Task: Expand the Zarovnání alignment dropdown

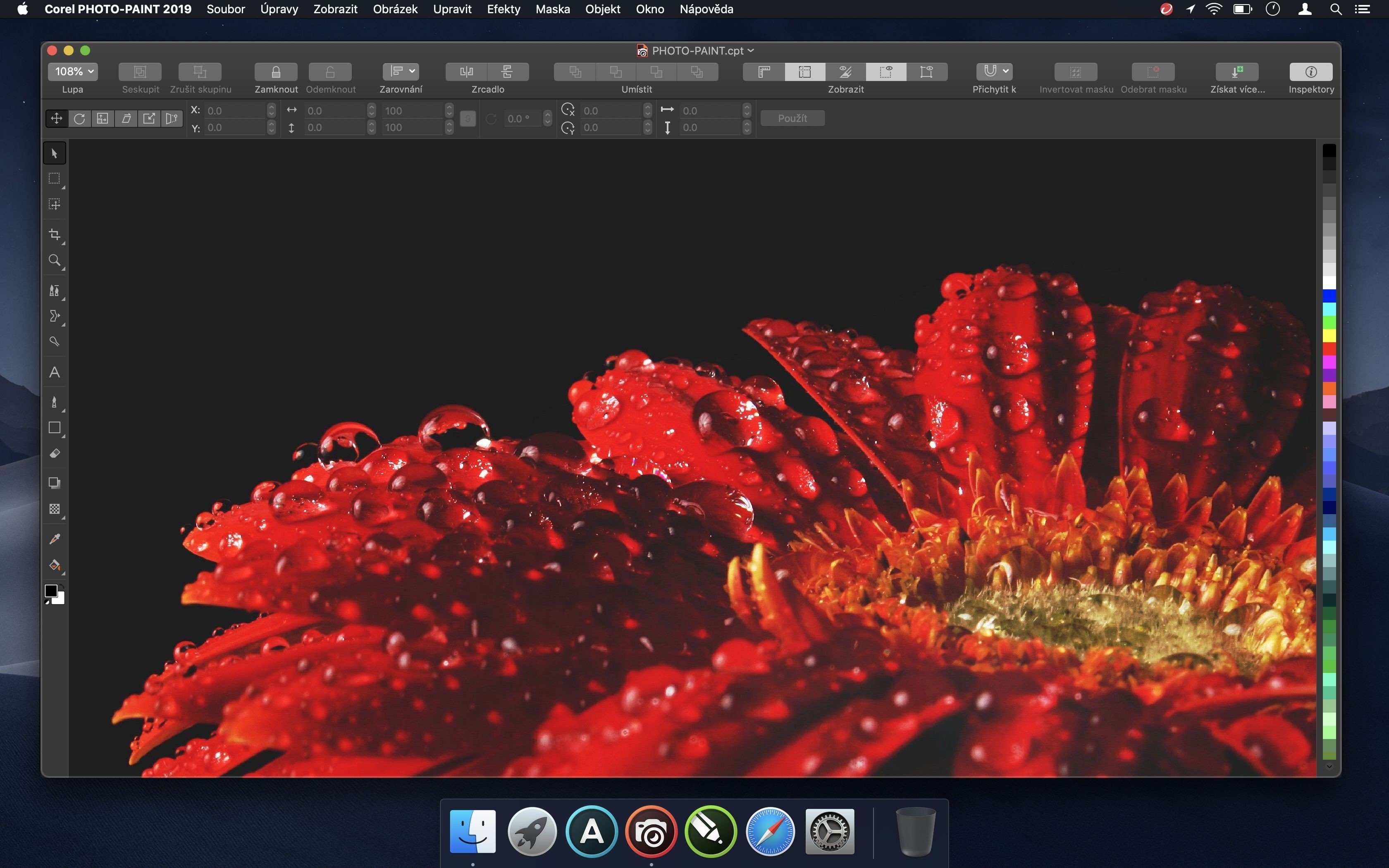Action: (x=401, y=71)
